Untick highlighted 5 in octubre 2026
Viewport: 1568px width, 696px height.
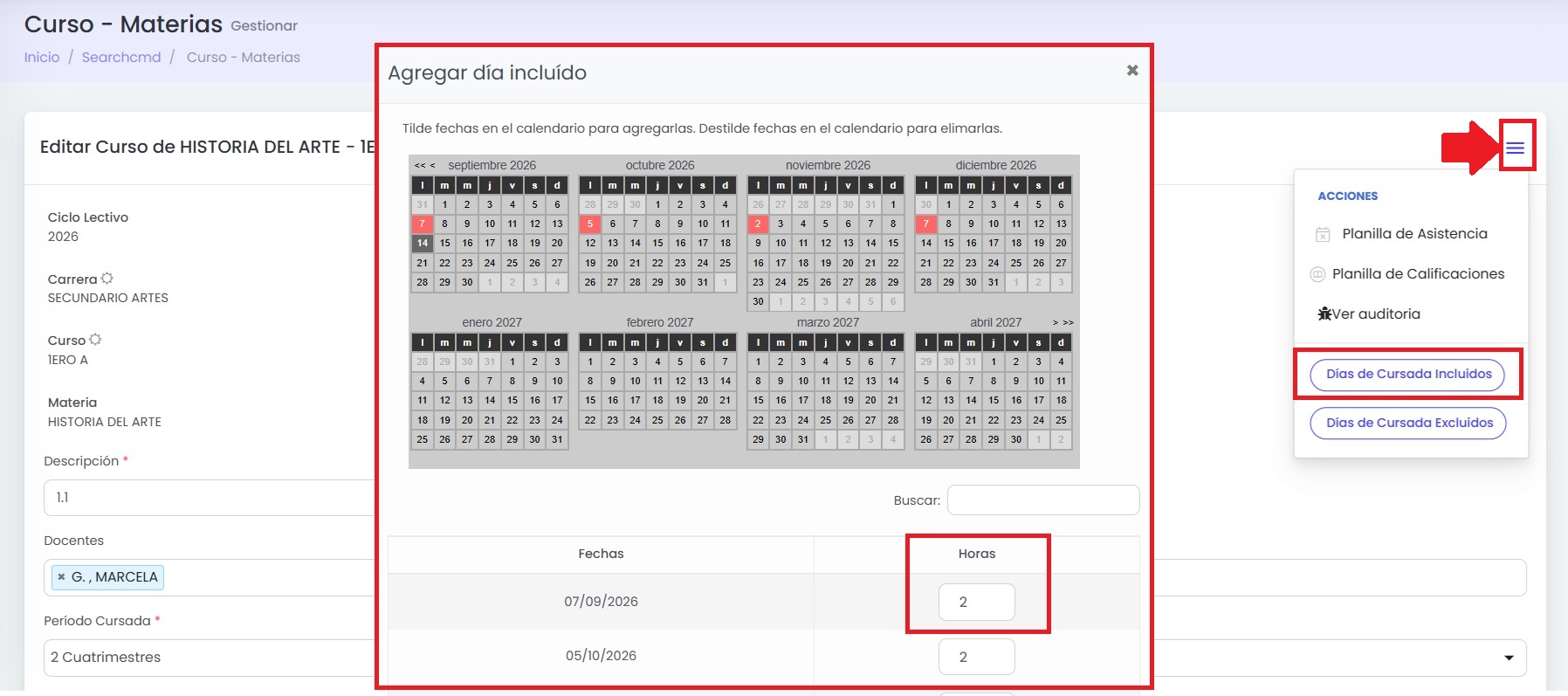(590, 224)
